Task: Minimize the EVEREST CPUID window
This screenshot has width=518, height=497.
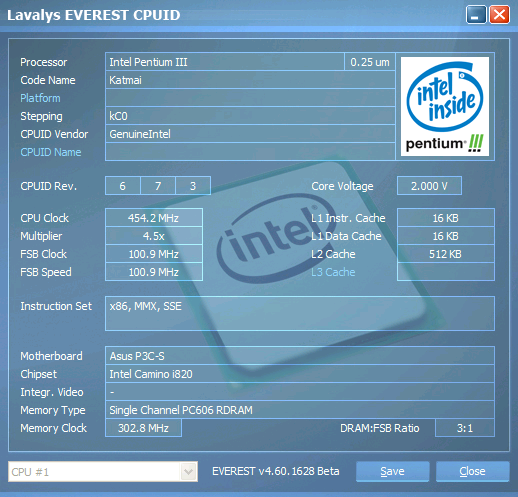Action: coord(476,15)
